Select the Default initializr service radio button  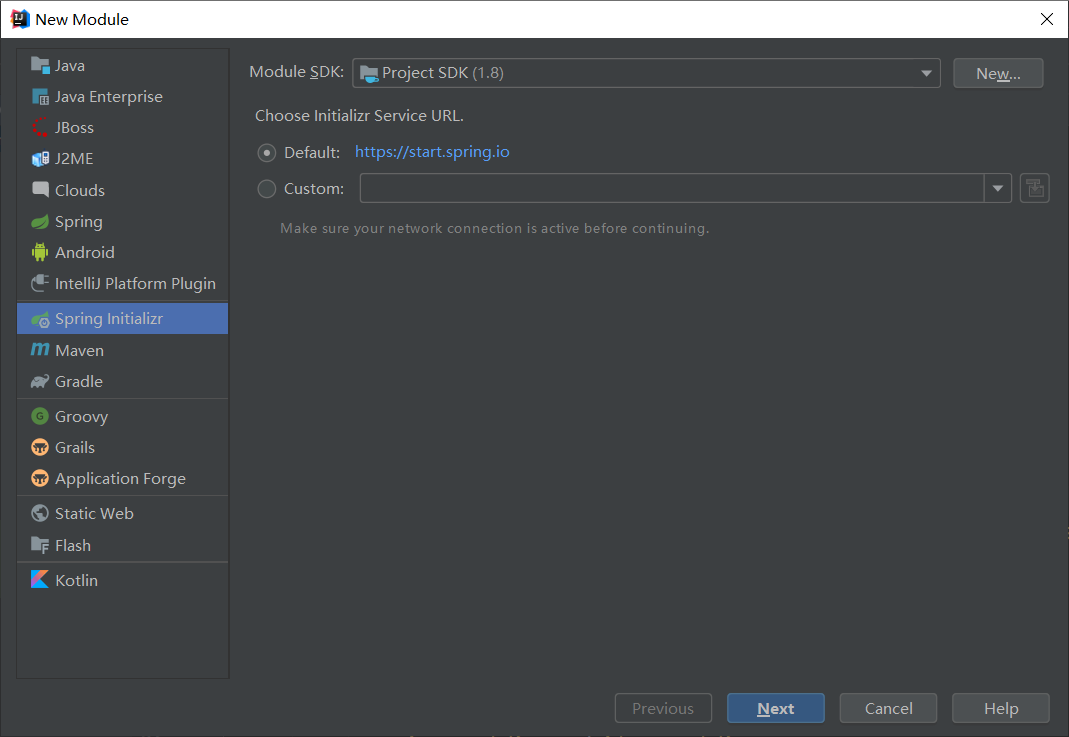coord(266,152)
